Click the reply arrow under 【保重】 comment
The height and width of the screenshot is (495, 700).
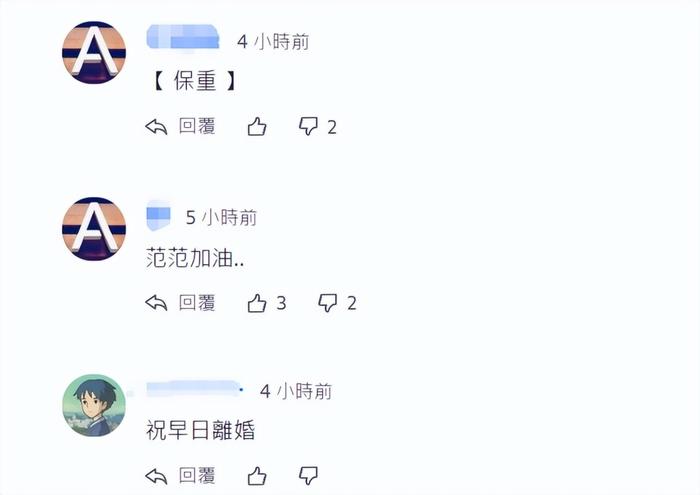156,127
